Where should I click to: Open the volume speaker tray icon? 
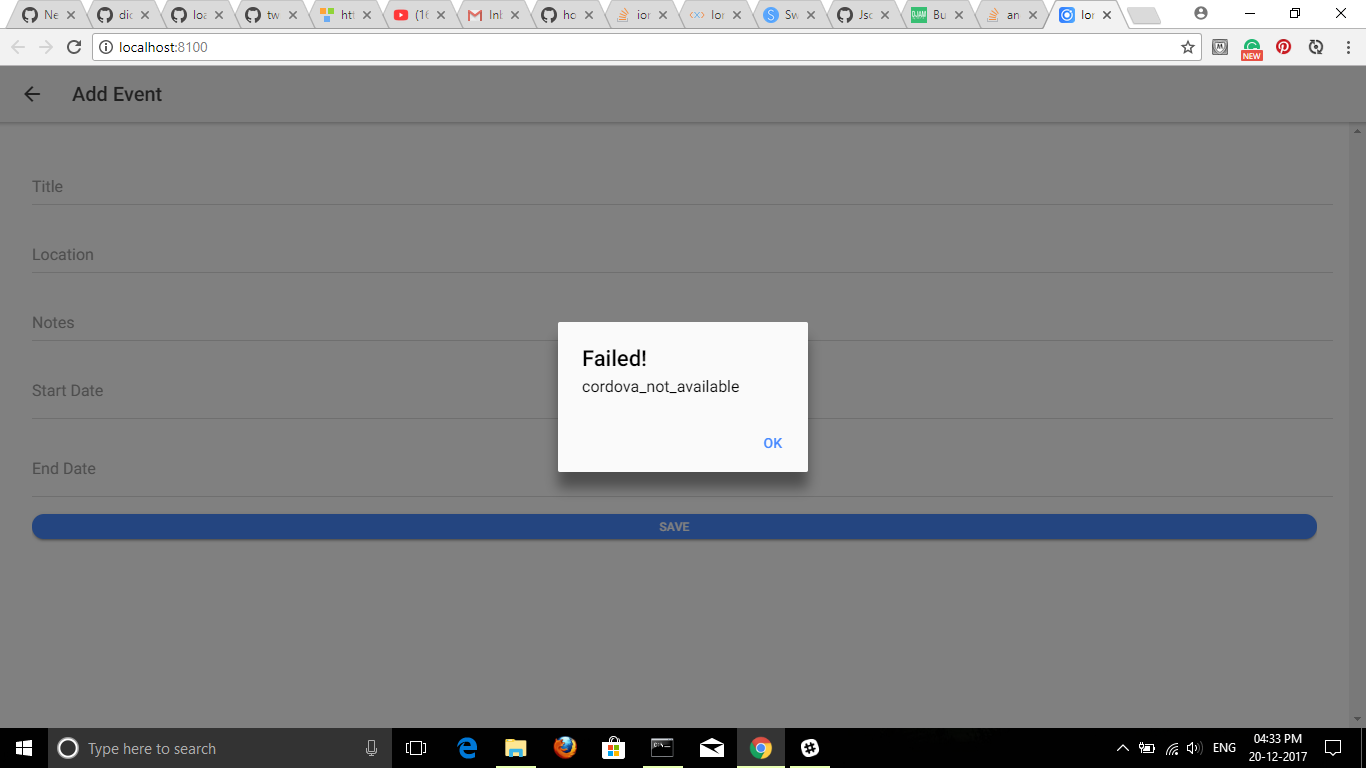tap(1194, 748)
